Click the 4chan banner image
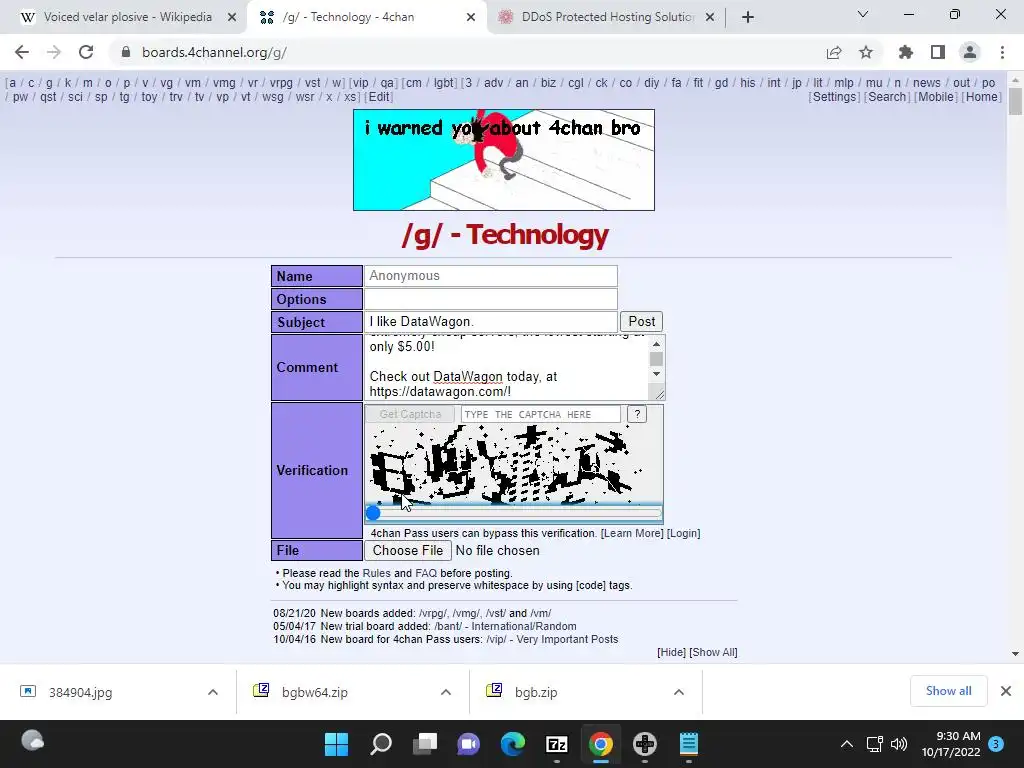Image resolution: width=1024 pixels, height=768 pixels. [504, 160]
